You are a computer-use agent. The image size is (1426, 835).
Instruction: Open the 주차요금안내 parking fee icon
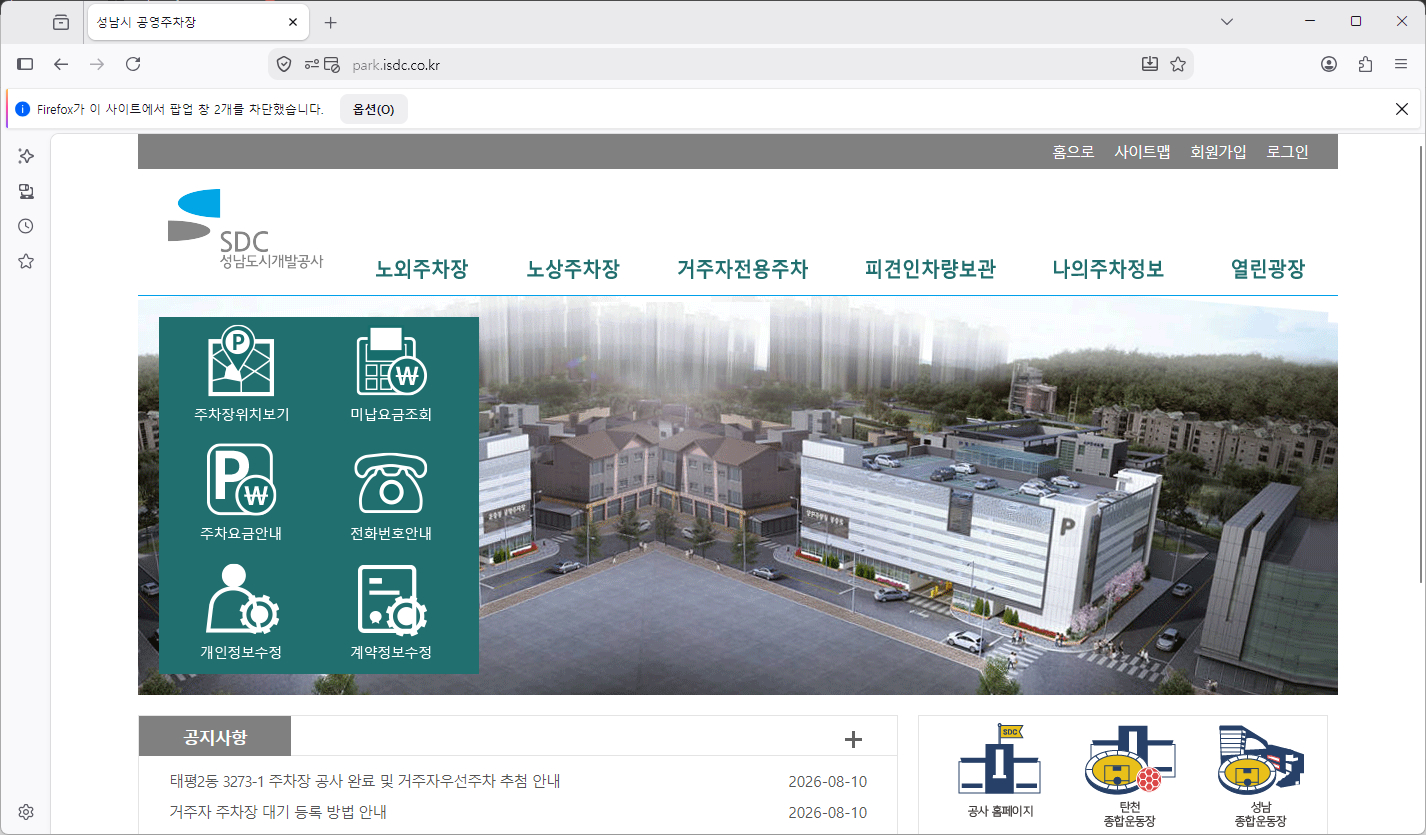(240, 479)
